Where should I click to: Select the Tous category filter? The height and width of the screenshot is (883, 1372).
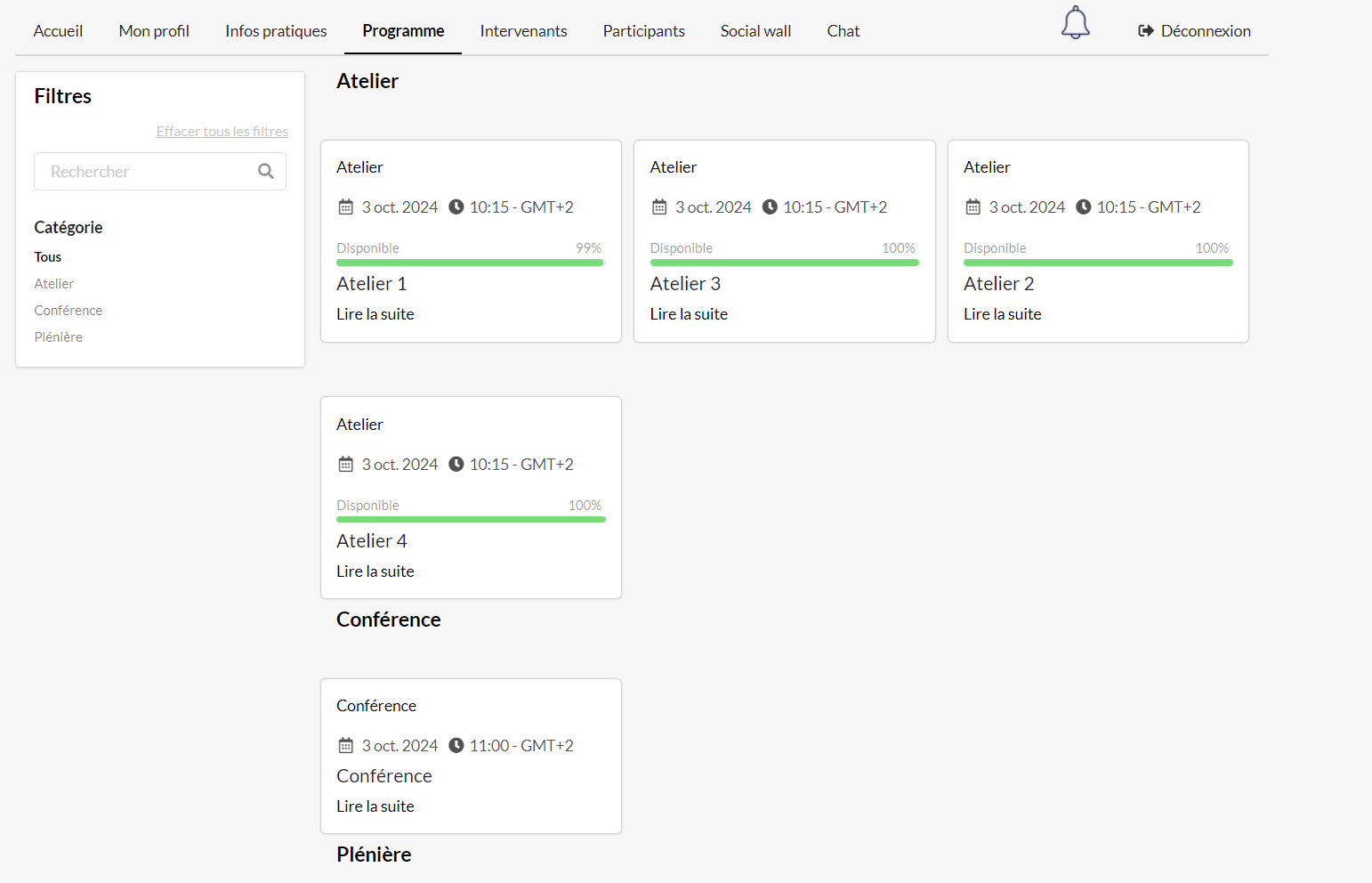[x=48, y=257]
